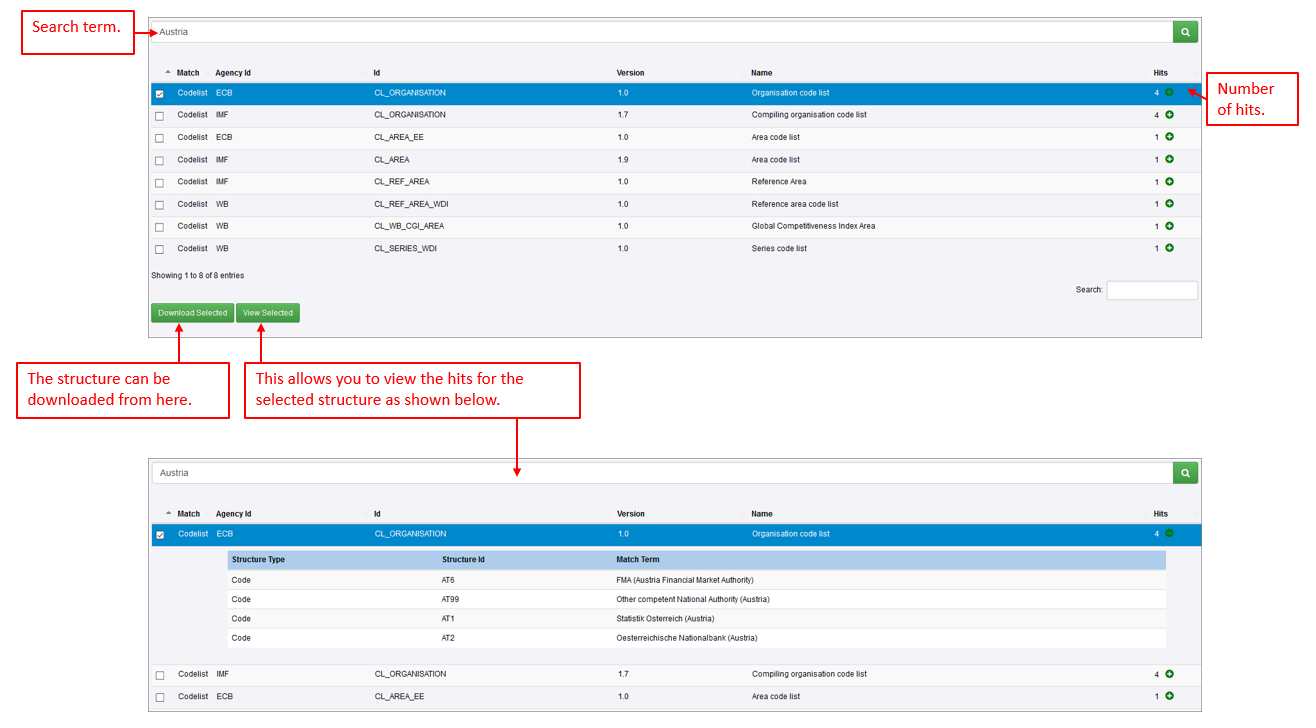Image resolution: width=1316 pixels, height=728 pixels.
Task: Tick the checkbox for CL_REF_AREA_WDI
Action: (x=160, y=205)
